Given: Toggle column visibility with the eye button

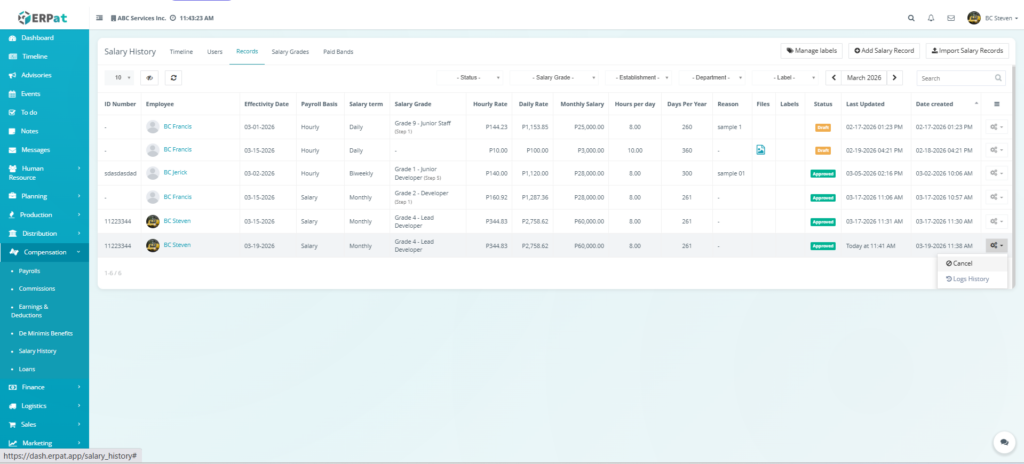Looking at the screenshot, I should click(x=149, y=77).
